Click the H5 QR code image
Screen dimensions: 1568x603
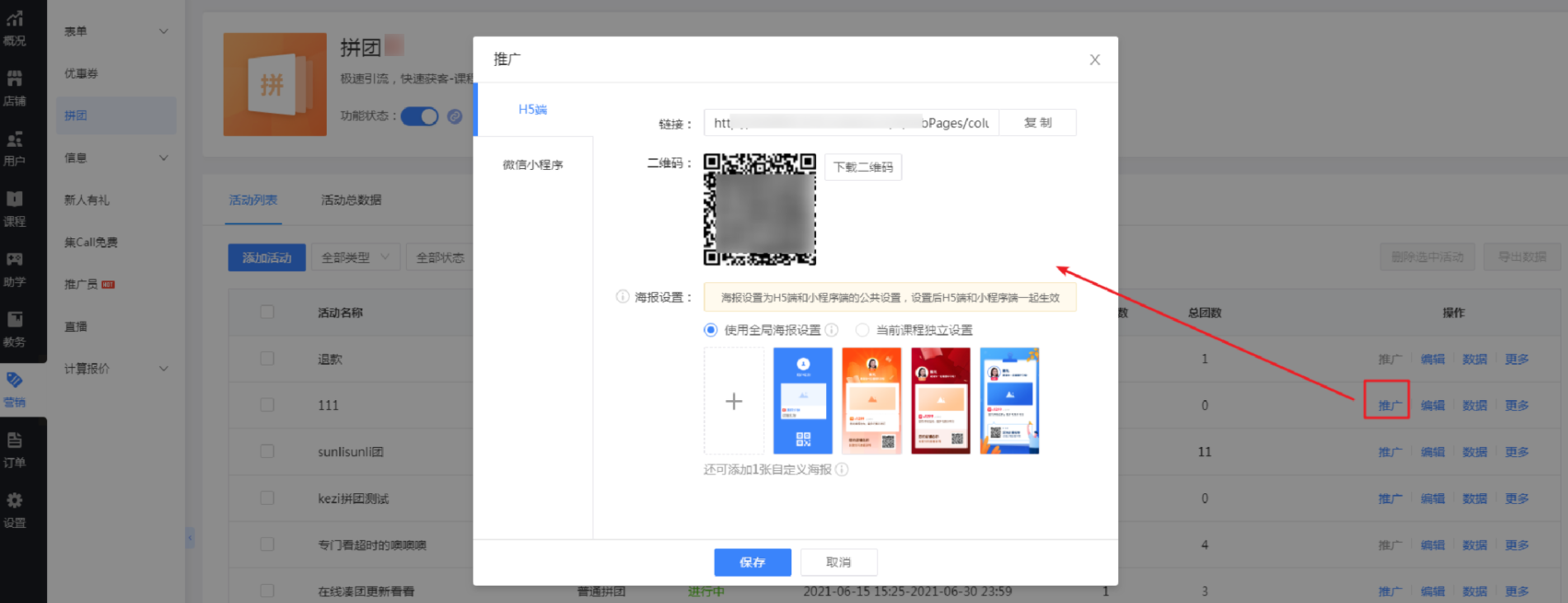click(759, 210)
